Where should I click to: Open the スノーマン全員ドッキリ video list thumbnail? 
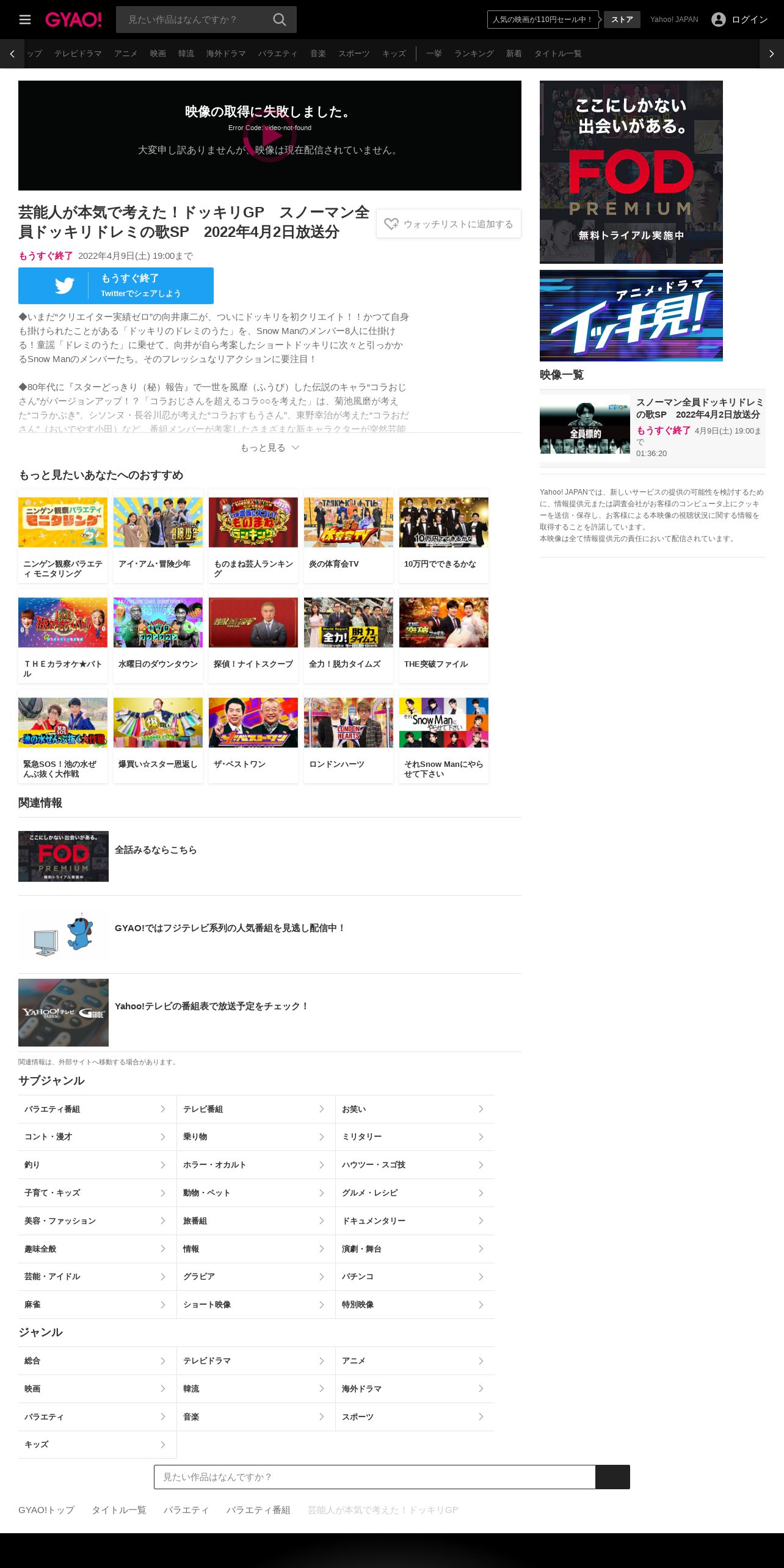coord(585,428)
